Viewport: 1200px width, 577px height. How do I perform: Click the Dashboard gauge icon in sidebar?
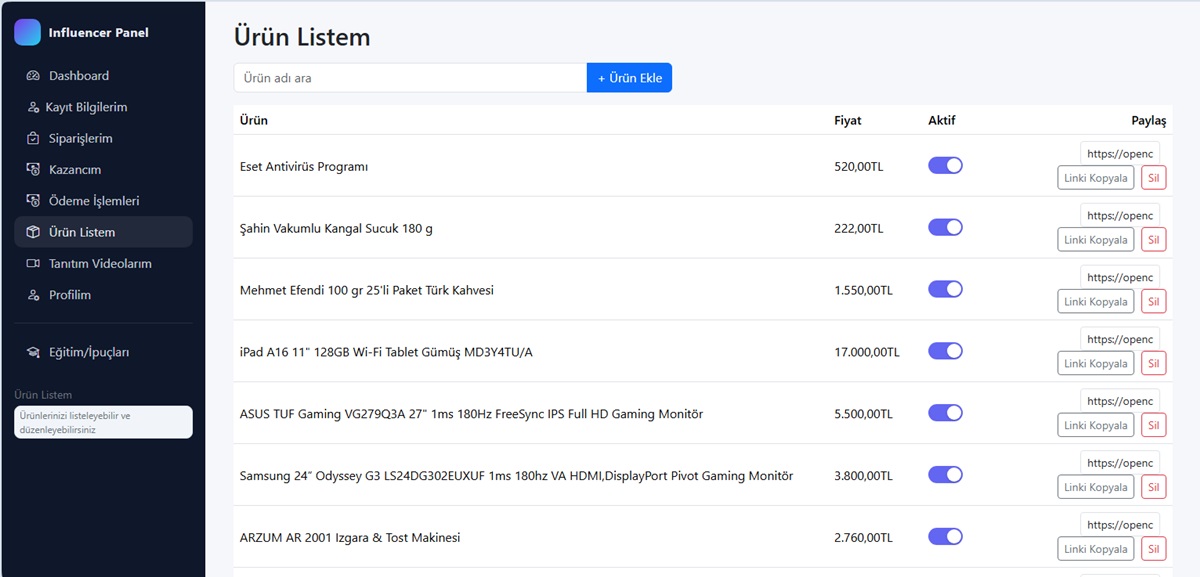pyautogui.click(x=33, y=76)
